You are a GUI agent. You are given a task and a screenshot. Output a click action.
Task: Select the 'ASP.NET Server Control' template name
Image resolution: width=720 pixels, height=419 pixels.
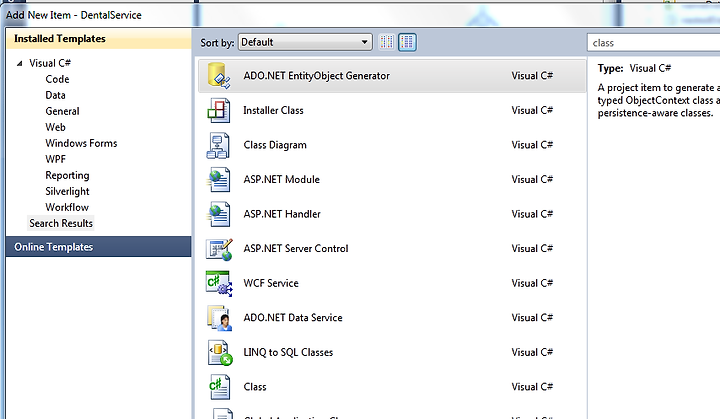click(x=296, y=249)
